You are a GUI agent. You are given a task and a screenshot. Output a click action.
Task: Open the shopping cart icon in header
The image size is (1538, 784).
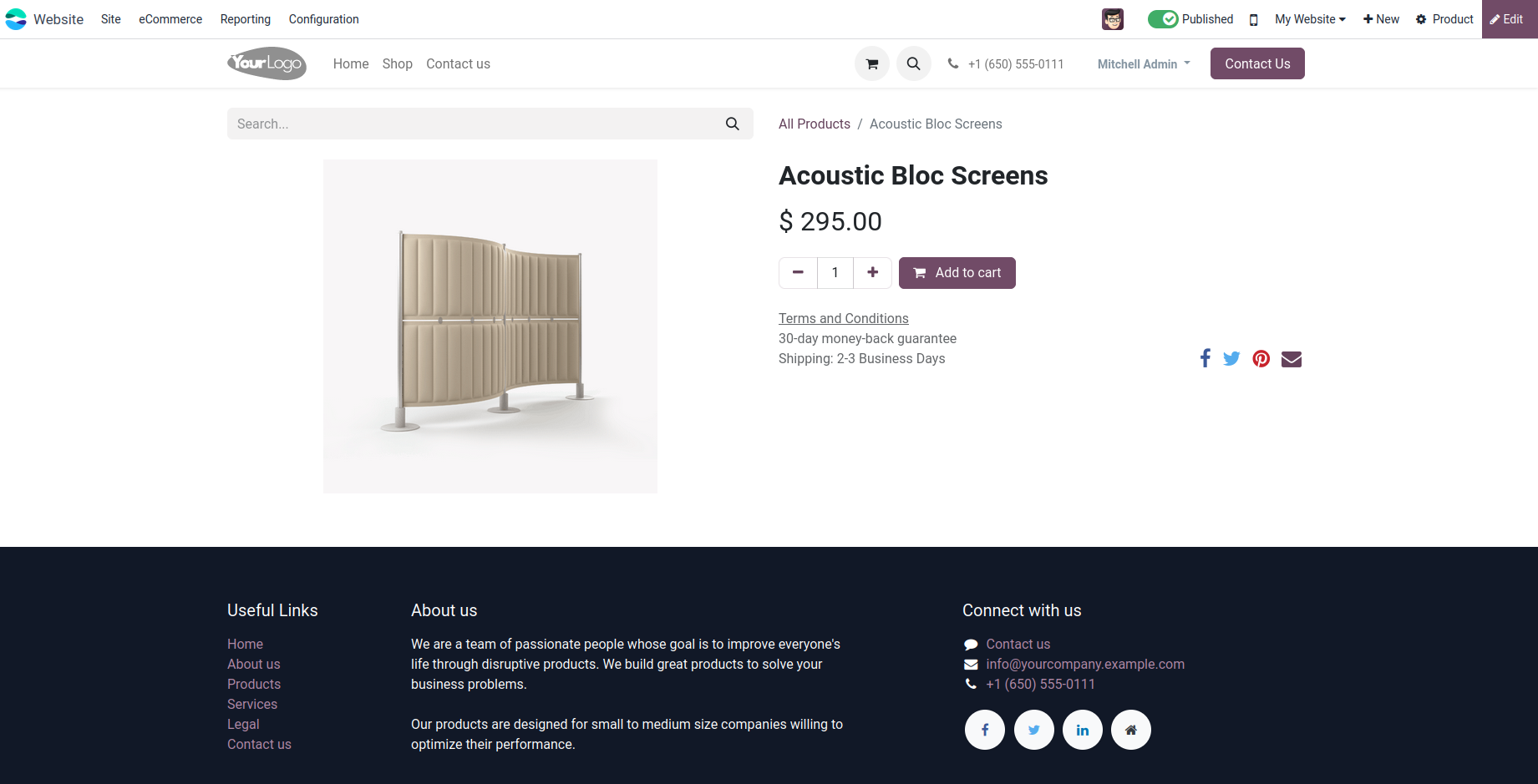click(x=871, y=63)
